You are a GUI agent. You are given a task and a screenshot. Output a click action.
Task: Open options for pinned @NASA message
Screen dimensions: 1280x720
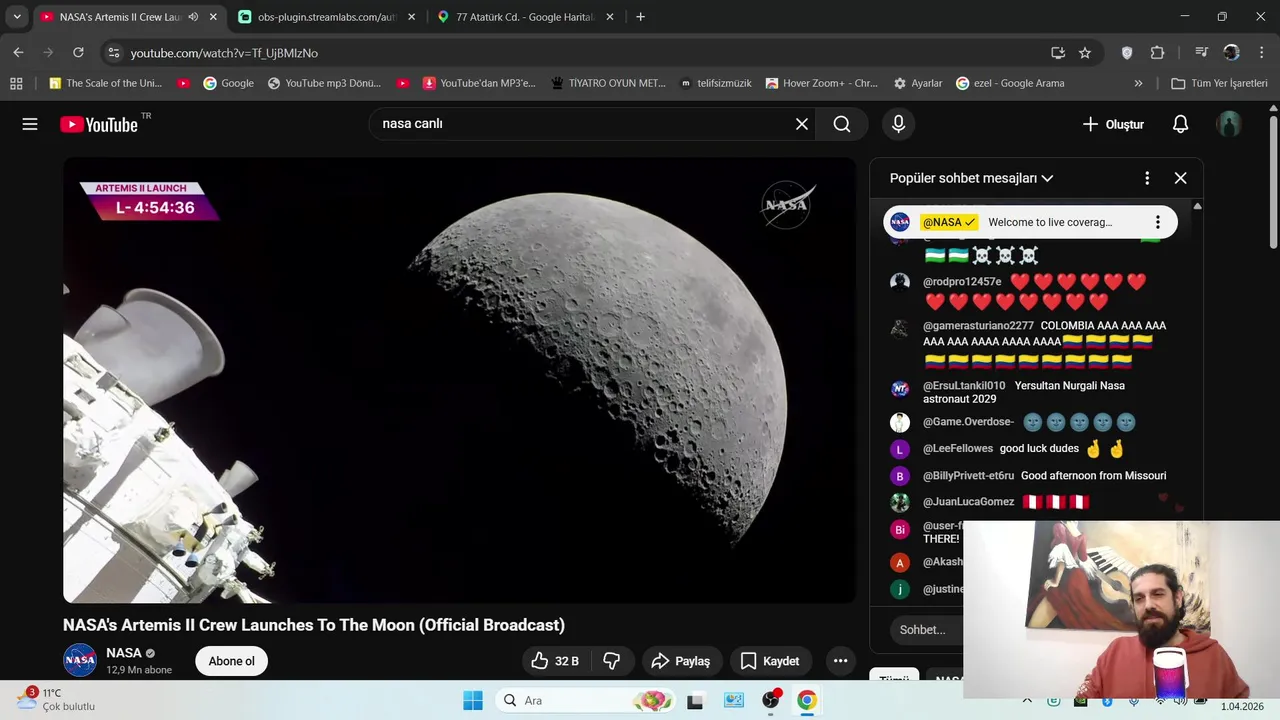[x=1157, y=222]
